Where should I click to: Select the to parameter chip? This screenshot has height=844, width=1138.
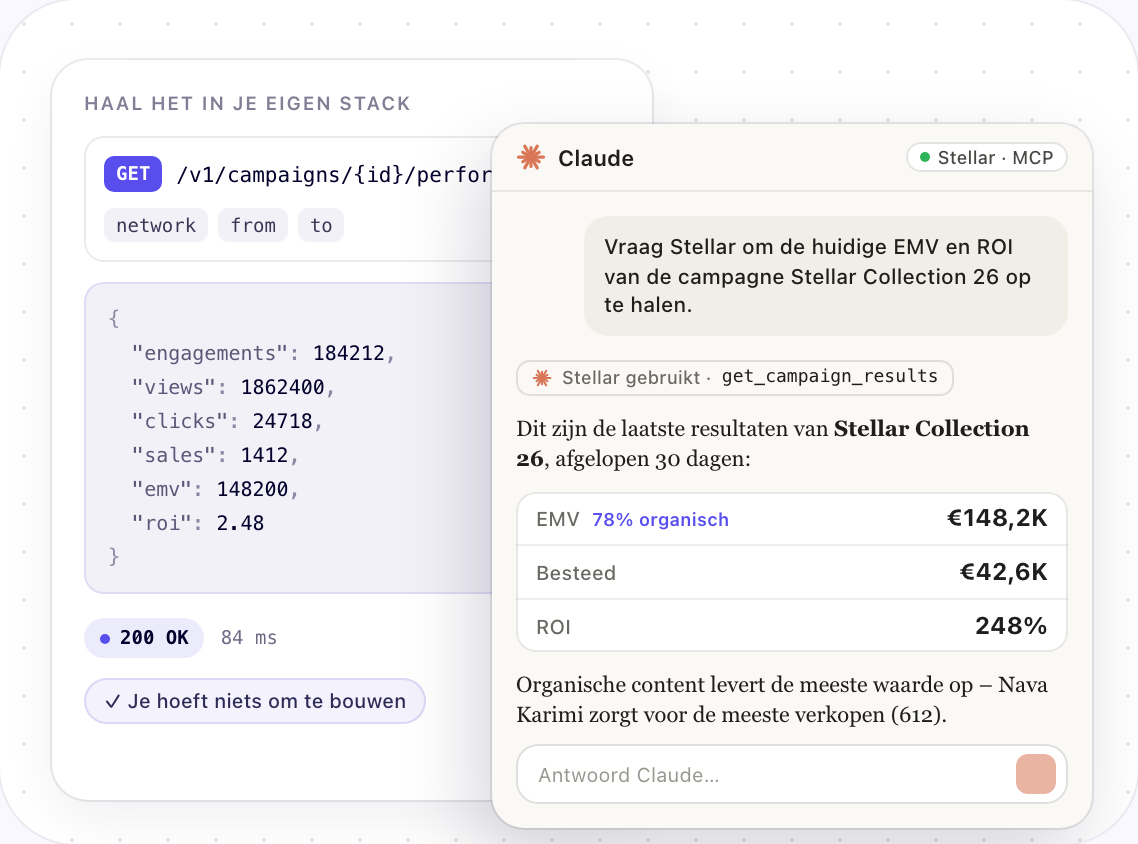coord(321,226)
